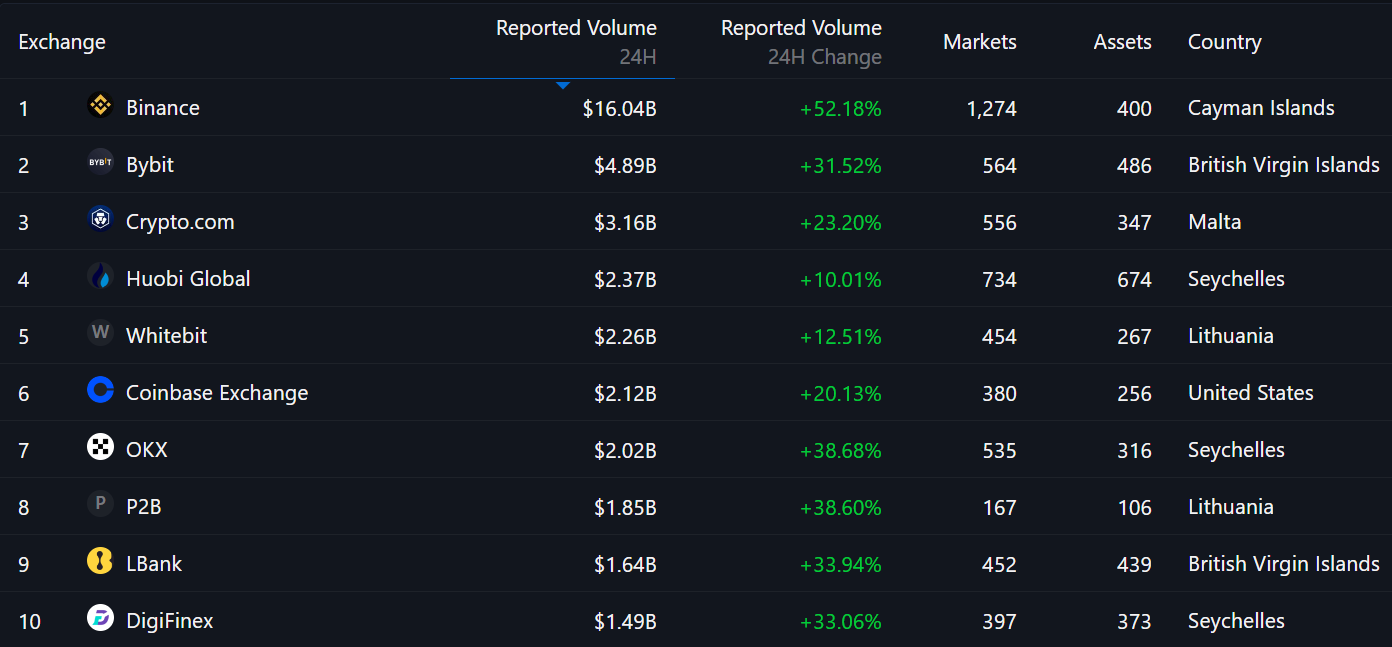Click the Bybit exchange logo

click(x=100, y=164)
